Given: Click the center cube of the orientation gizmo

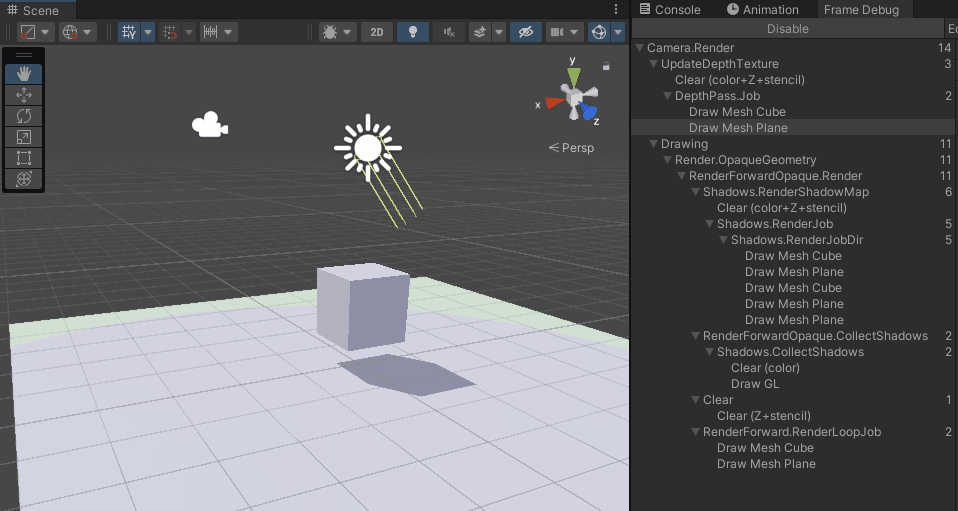Looking at the screenshot, I should point(573,97).
